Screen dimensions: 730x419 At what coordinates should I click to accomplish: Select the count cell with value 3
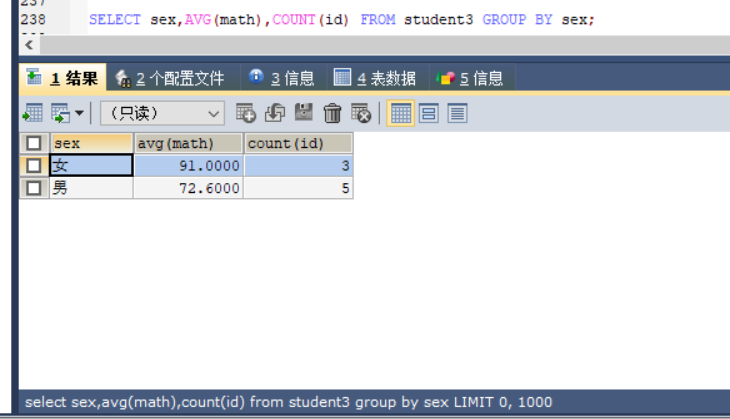[x=298, y=166]
